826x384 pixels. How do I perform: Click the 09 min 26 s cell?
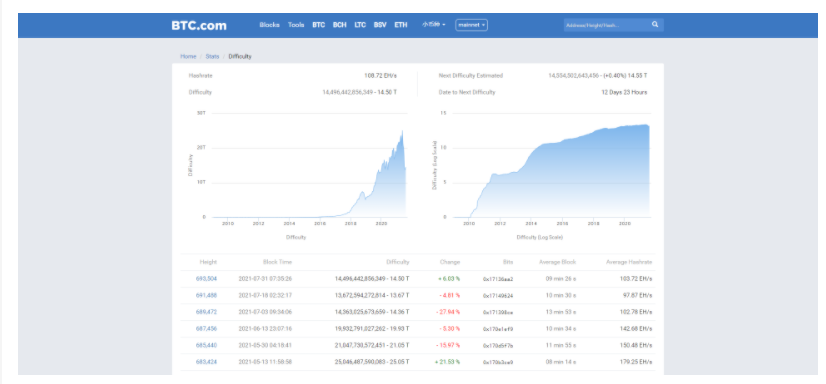pyautogui.click(x=561, y=279)
